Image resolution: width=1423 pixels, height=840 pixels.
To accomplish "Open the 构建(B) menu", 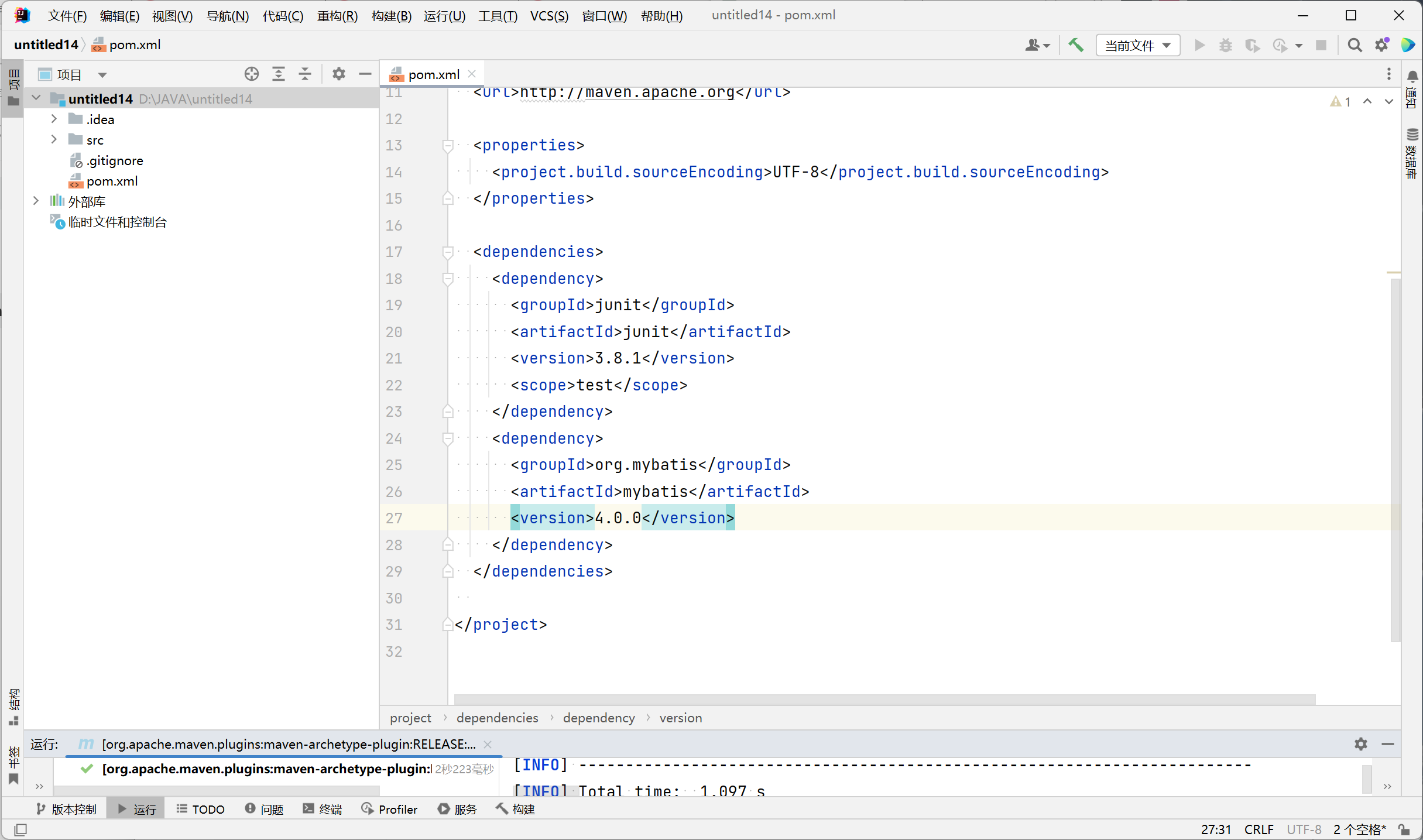I will tap(391, 16).
